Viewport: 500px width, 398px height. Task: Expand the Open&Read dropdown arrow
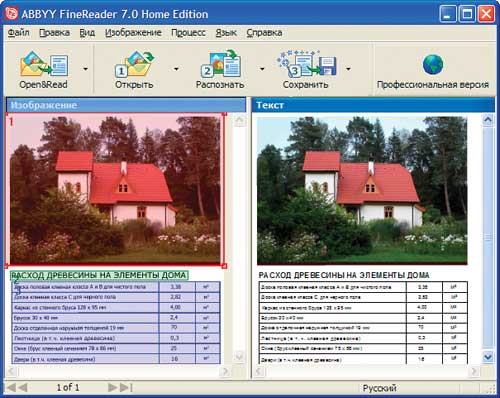(85, 69)
